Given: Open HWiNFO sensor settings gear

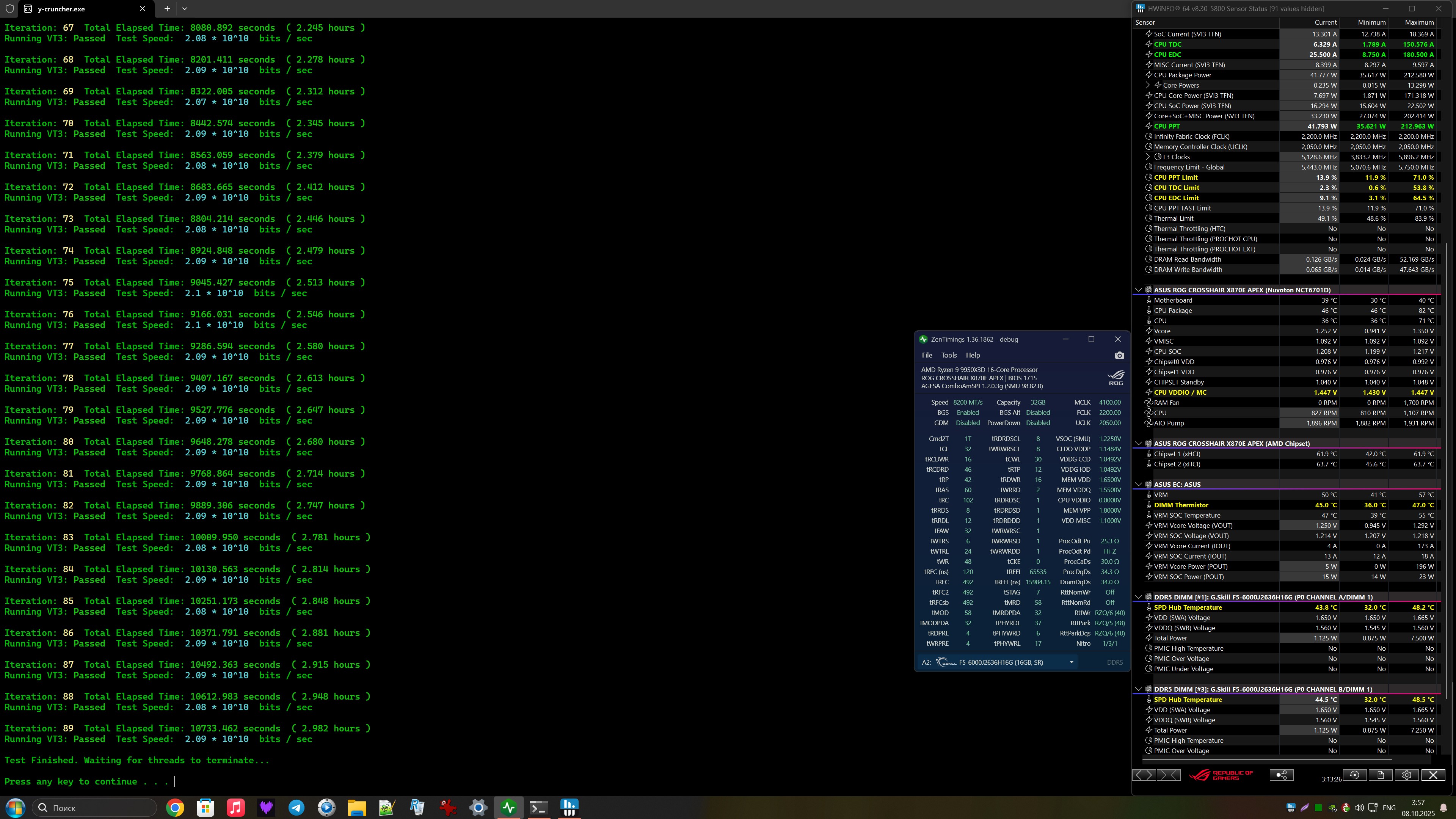Looking at the screenshot, I should point(1407,775).
